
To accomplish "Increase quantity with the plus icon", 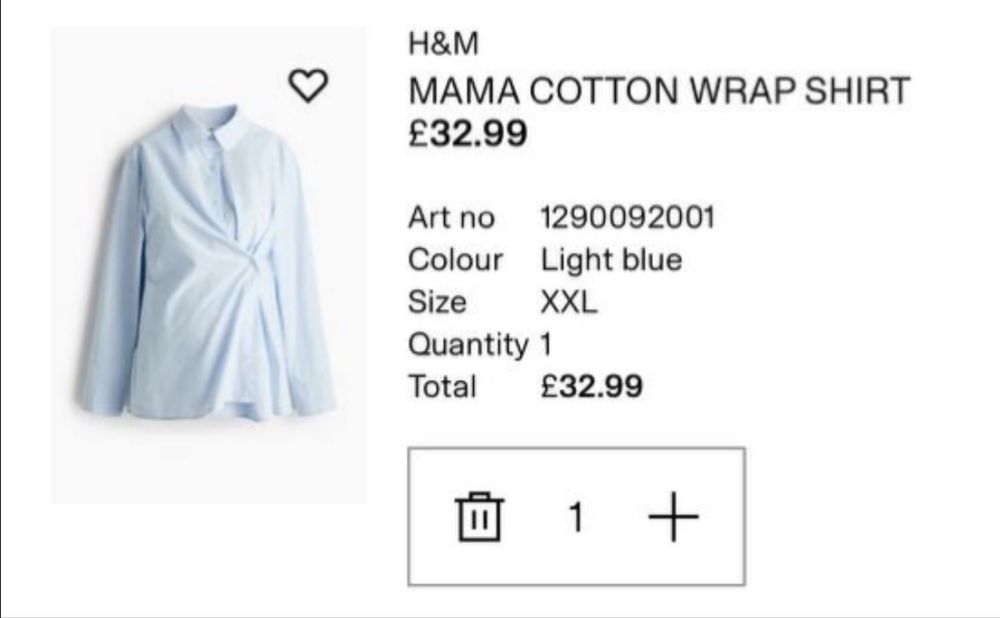I will coord(673,517).
